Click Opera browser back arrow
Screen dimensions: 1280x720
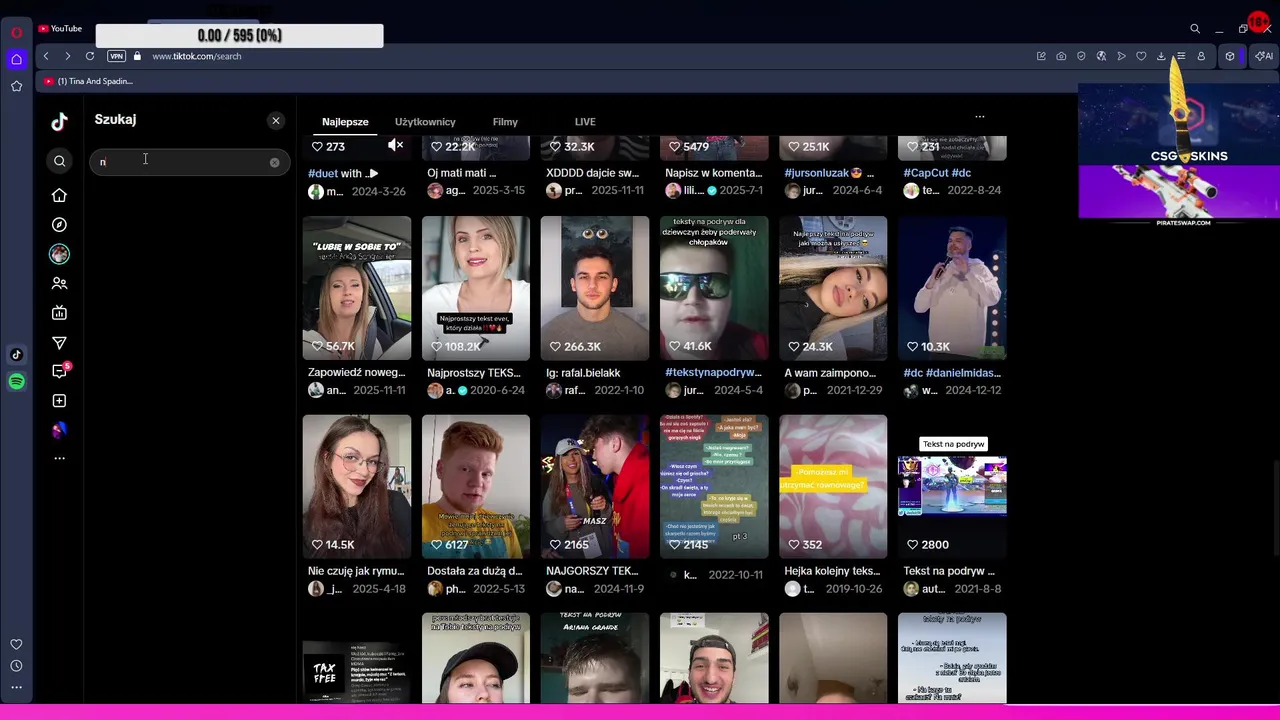pos(46,56)
